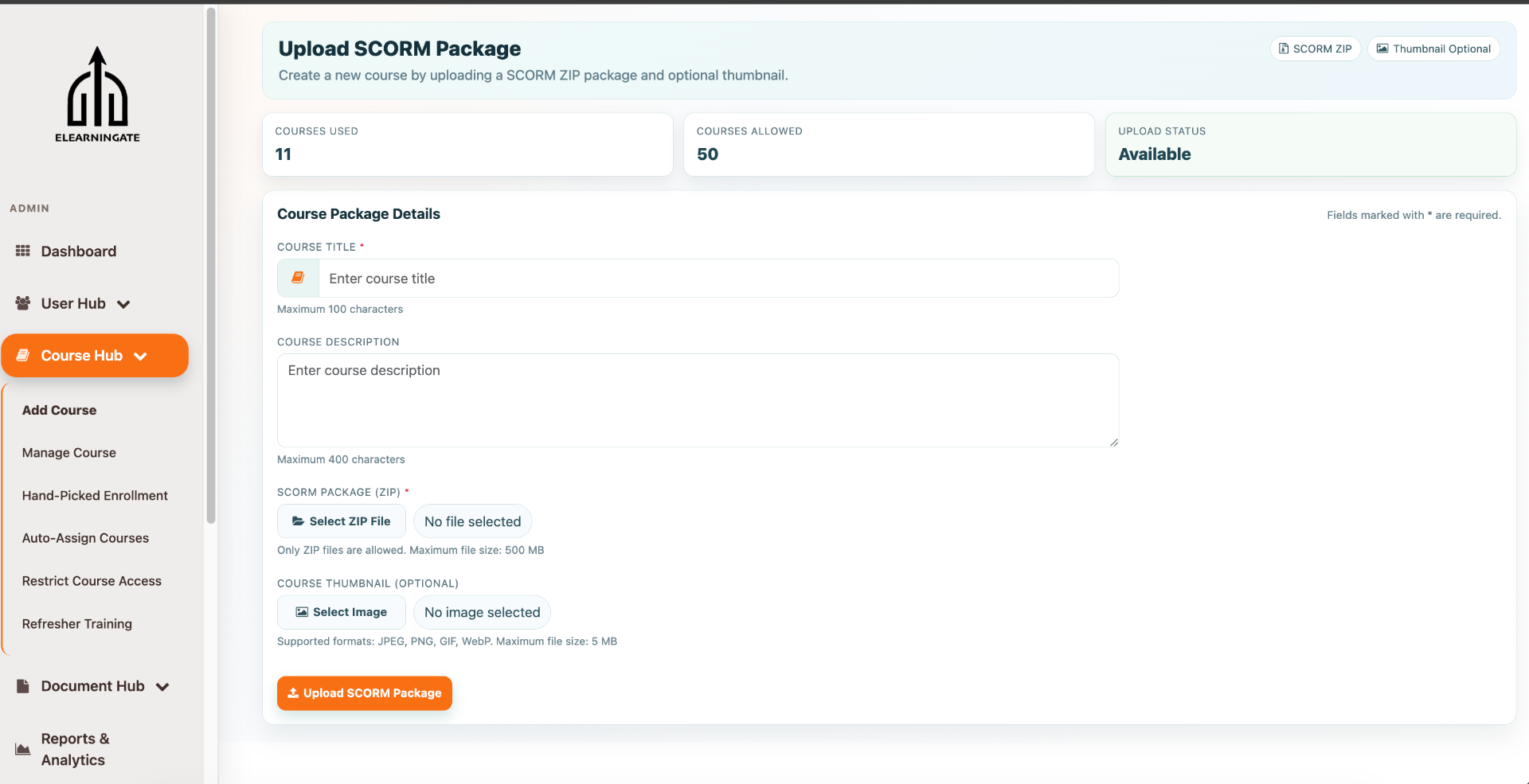Click 'Fields marked with * are required' note

tap(1414, 215)
